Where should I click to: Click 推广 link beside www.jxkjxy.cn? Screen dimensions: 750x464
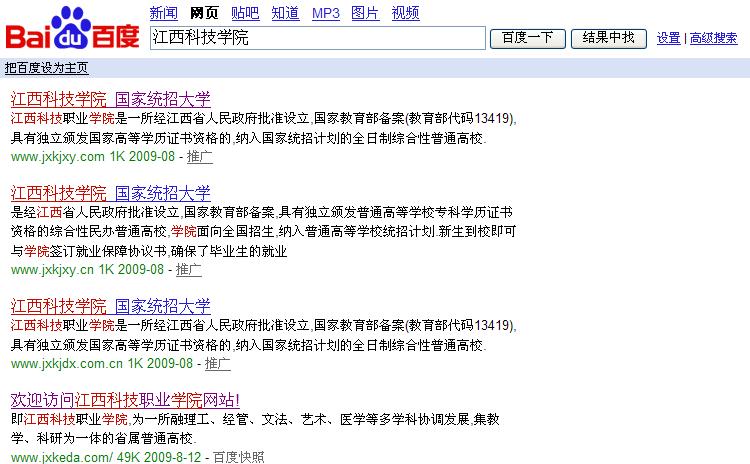pos(189,270)
